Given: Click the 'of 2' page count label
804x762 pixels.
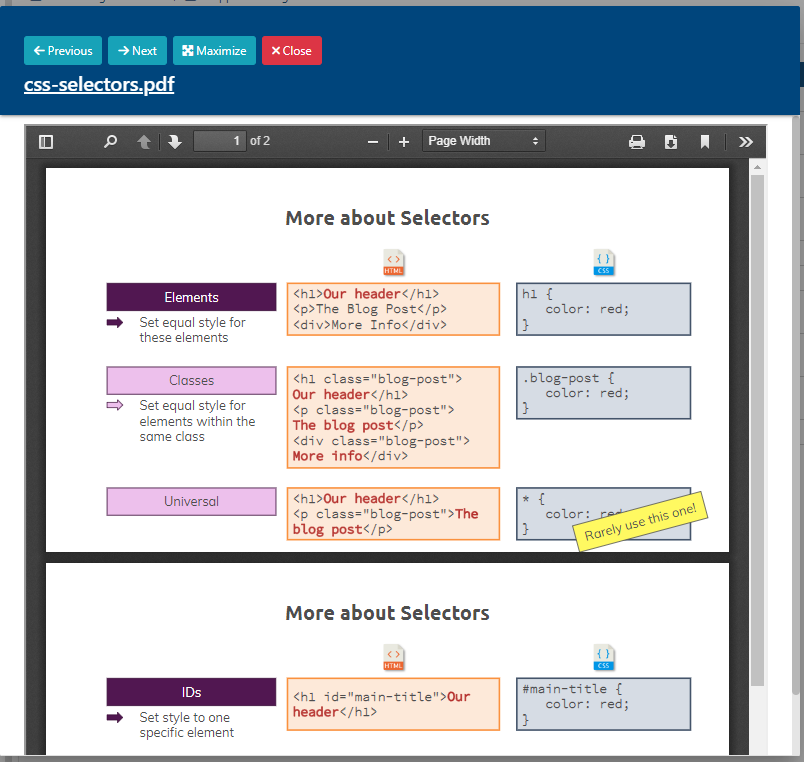Looking at the screenshot, I should pyautogui.click(x=260, y=141).
